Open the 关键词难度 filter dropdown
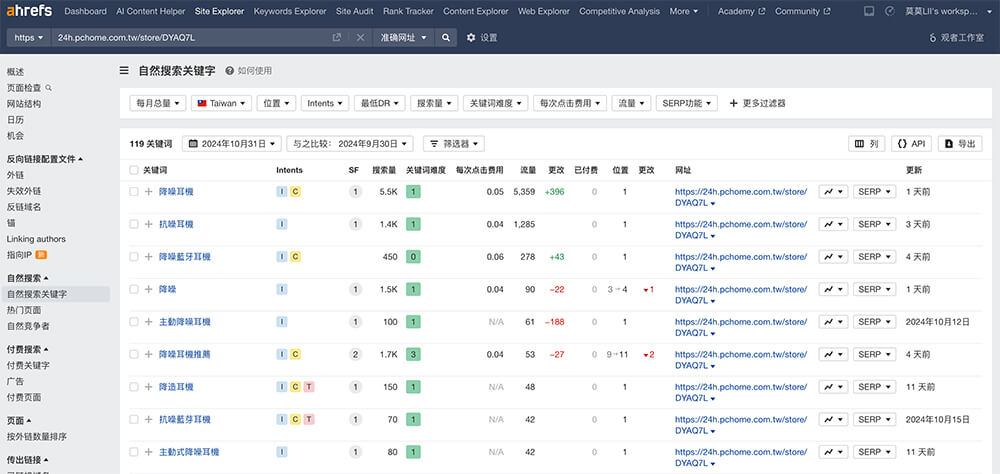The height and width of the screenshot is (474, 1000). point(496,103)
